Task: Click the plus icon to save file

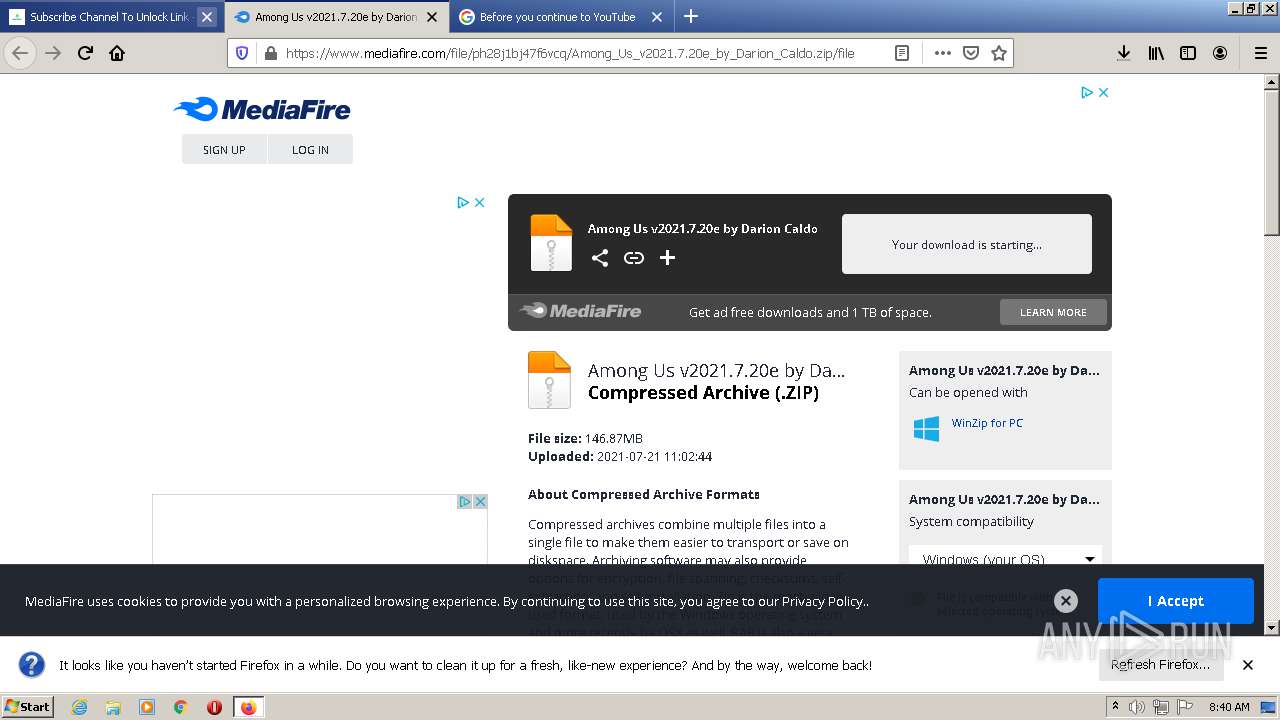Action: pos(667,258)
